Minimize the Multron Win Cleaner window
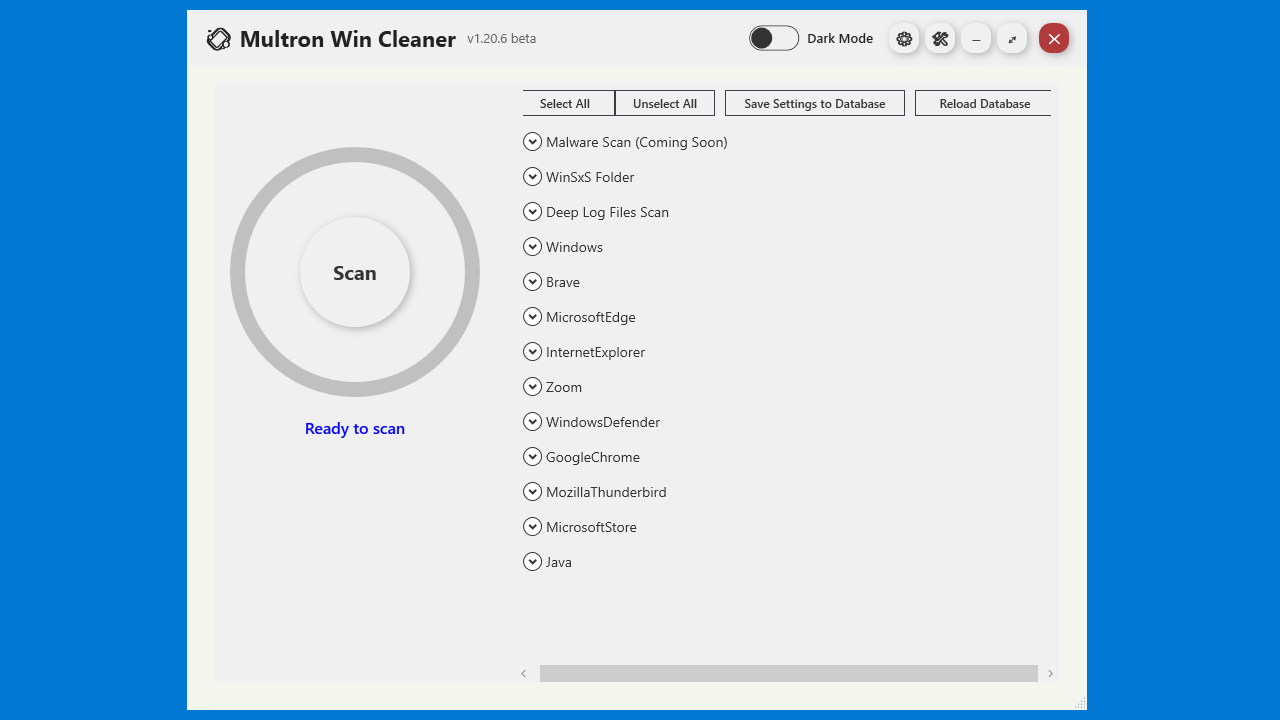The image size is (1280, 720). (x=976, y=39)
